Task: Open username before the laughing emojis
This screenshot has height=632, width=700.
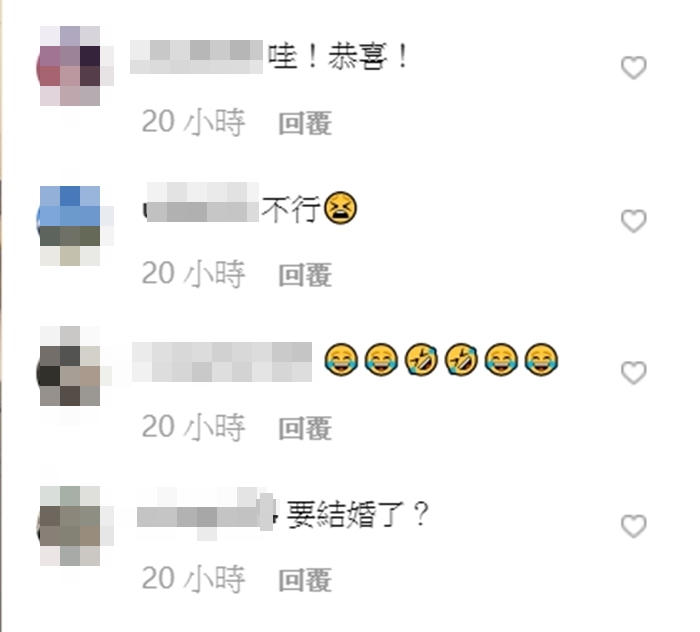Action: 222,362
